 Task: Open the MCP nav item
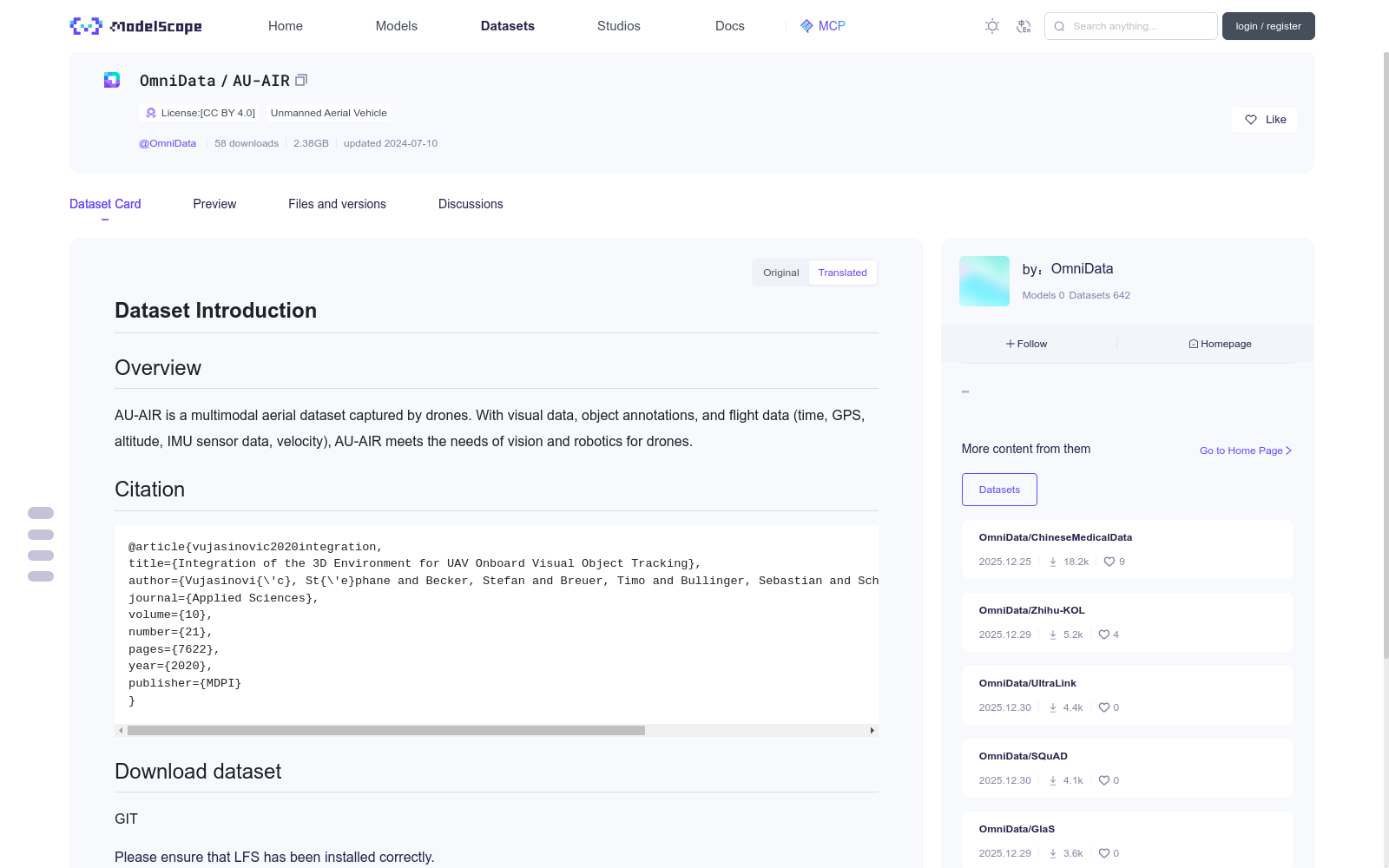click(823, 26)
